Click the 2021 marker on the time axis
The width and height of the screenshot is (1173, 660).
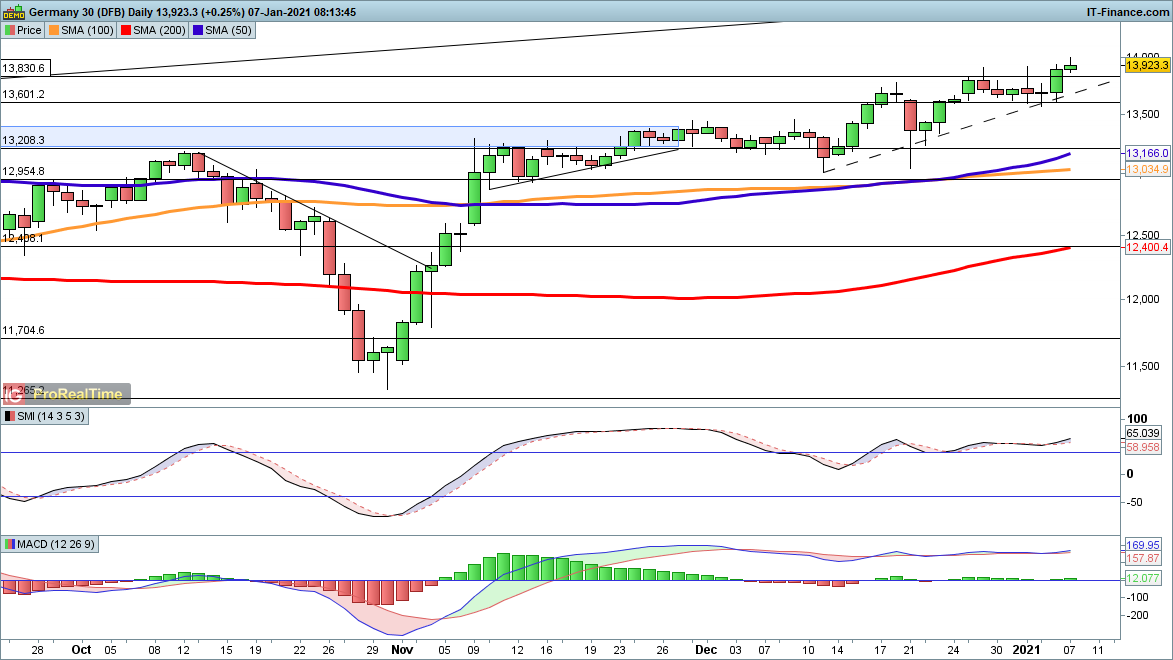click(x=1039, y=649)
